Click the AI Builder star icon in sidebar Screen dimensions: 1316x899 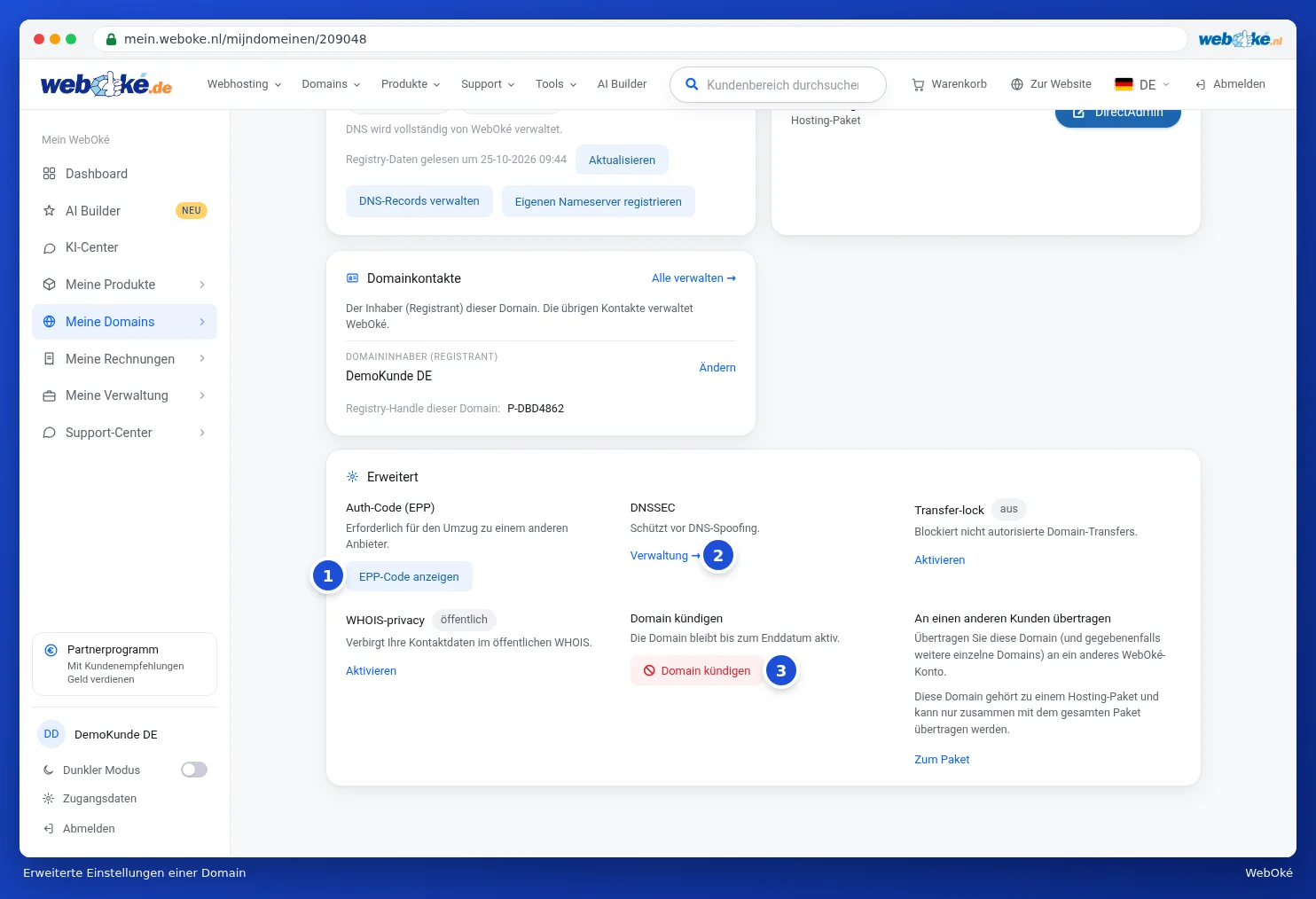(49, 211)
